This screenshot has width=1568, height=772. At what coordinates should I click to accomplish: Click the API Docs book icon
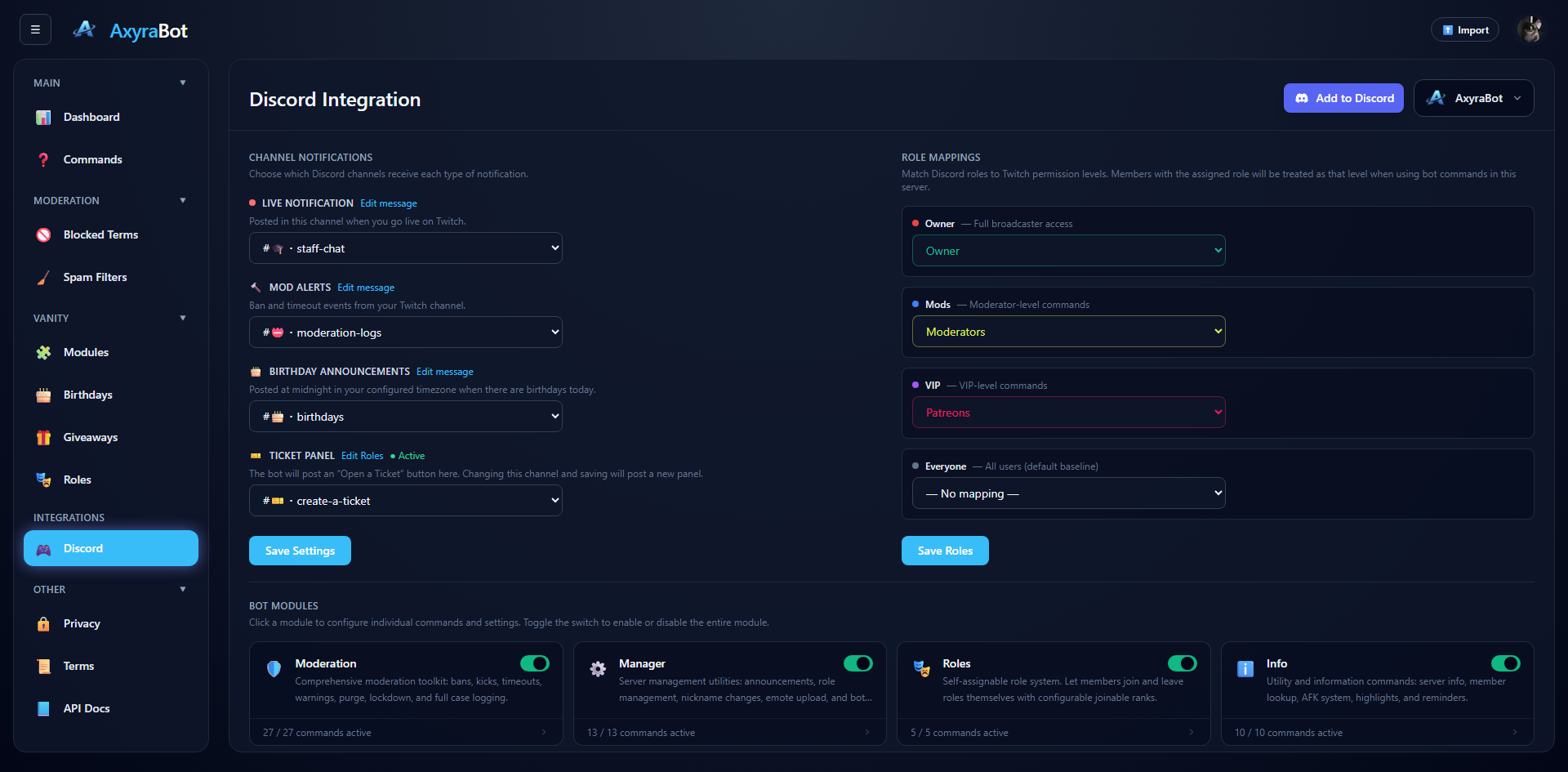pos(43,708)
